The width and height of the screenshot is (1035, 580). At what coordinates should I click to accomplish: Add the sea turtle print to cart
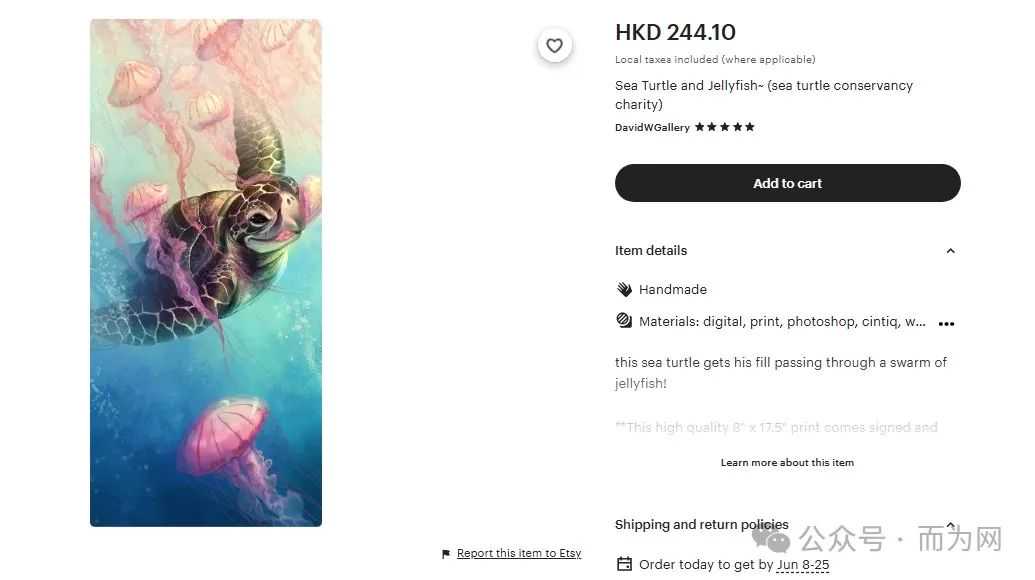click(787, 183)
